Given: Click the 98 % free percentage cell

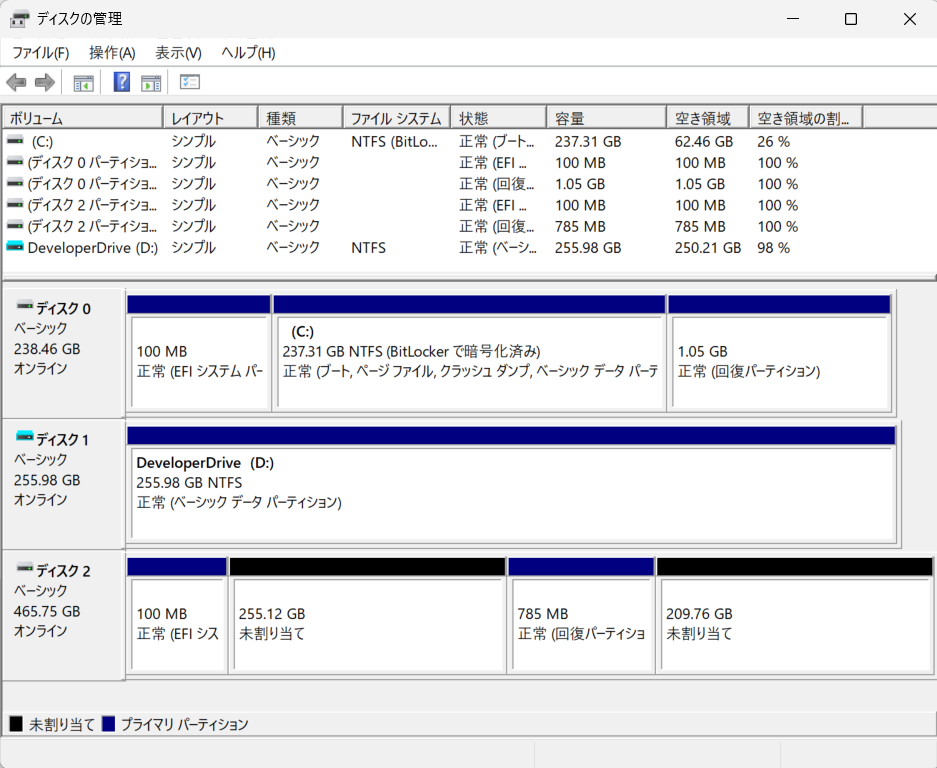Looking at the screenshot, I should (773, 247).
